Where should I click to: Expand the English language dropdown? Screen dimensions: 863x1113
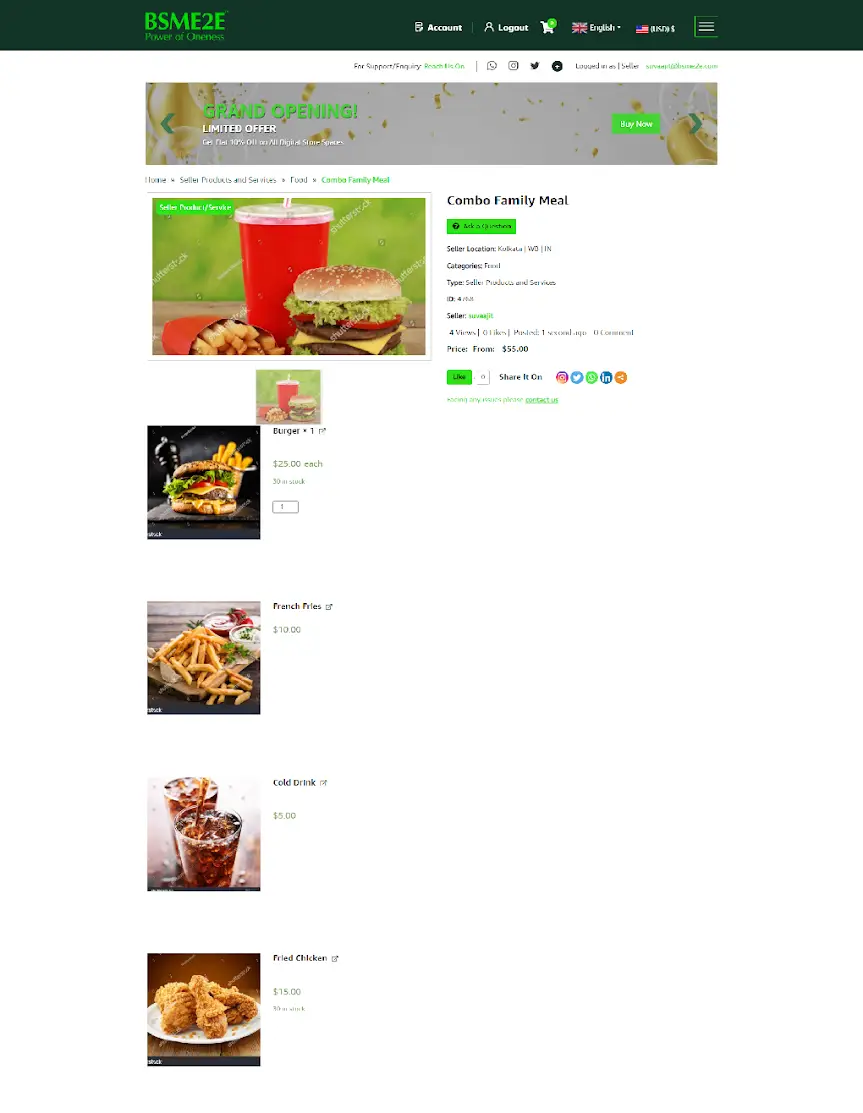pyautogui.click(x=596, y=28)
